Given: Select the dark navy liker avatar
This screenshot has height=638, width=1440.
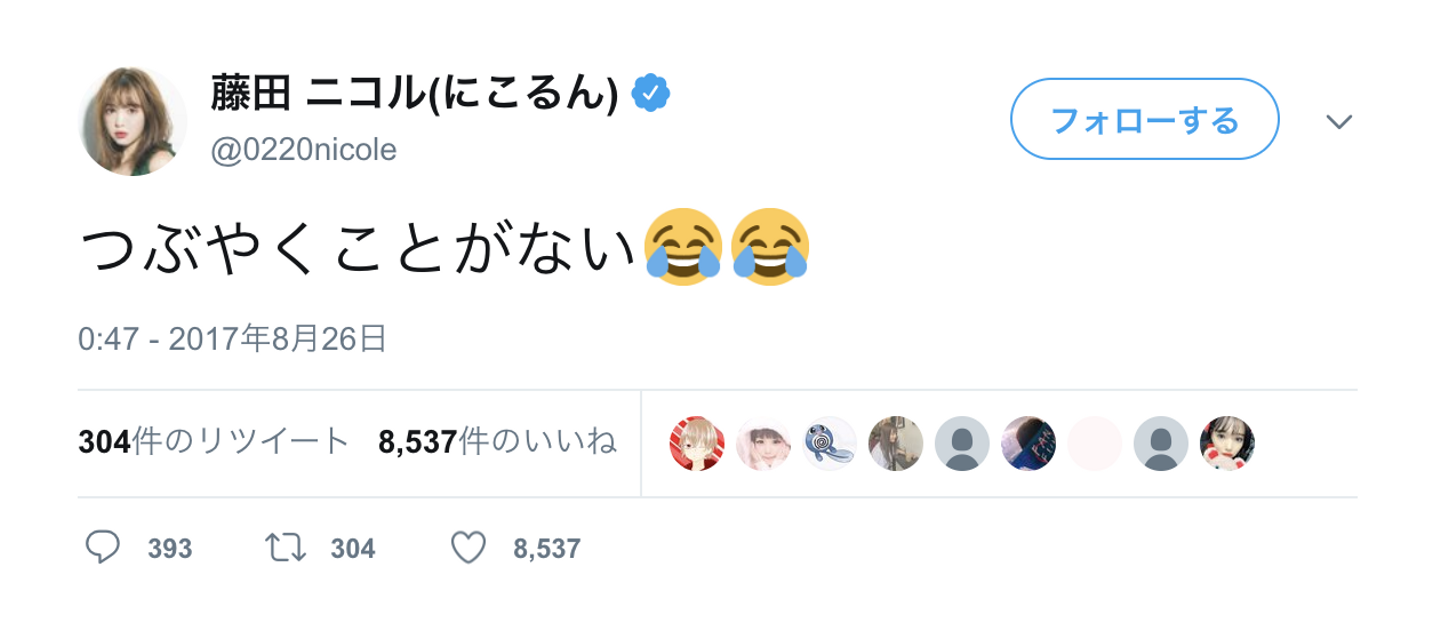Looking at the screenshot, I should [1028, 444].
